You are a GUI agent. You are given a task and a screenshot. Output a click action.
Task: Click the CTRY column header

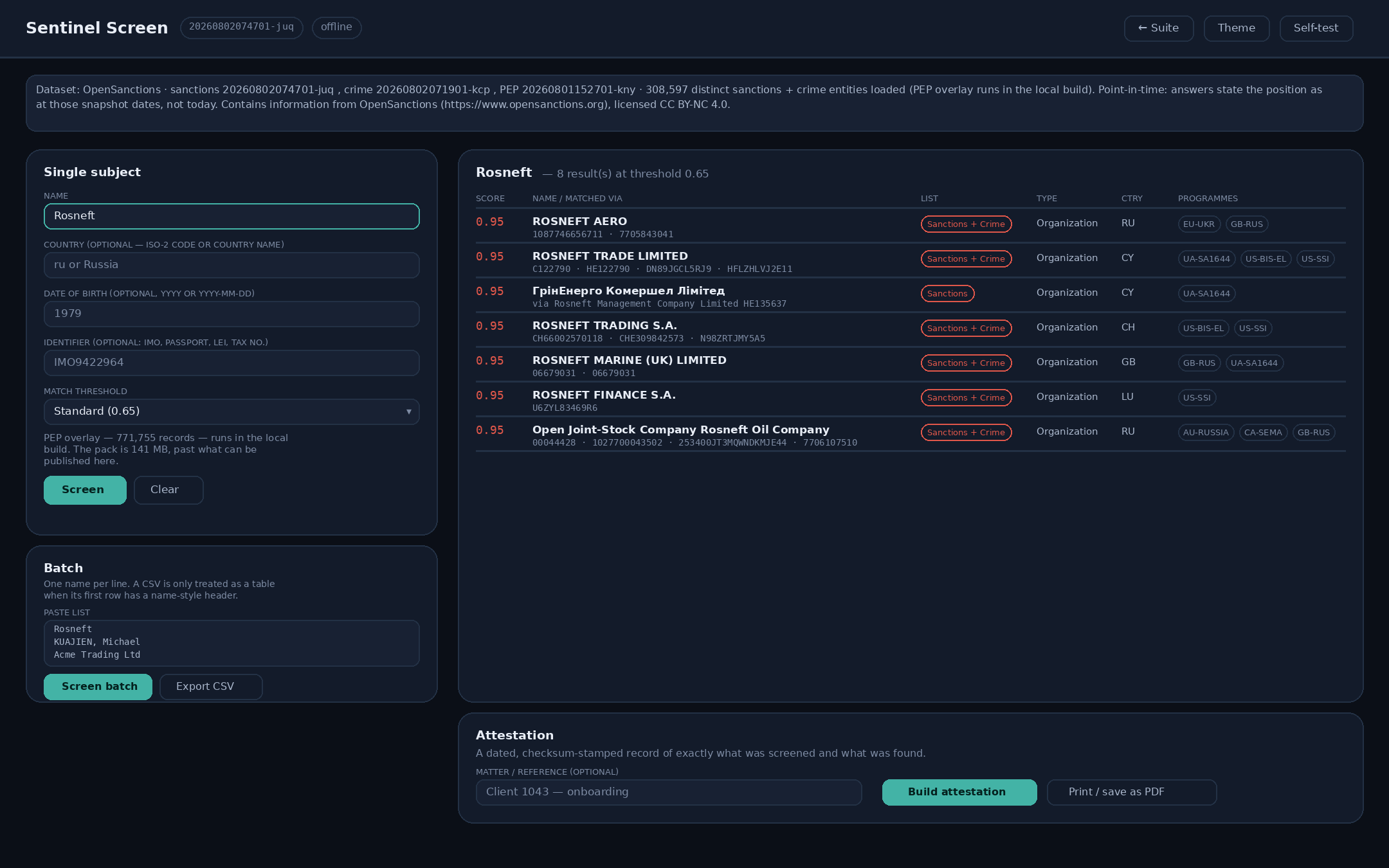[x=1132, y=199]
